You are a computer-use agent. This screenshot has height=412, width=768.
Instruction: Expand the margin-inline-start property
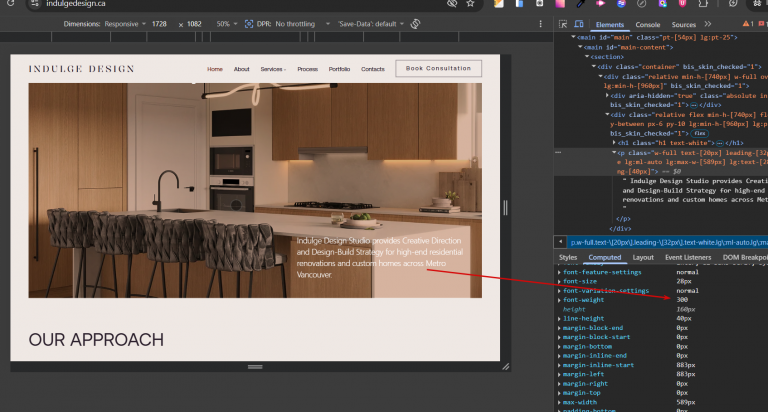click(x=559, y=365)
